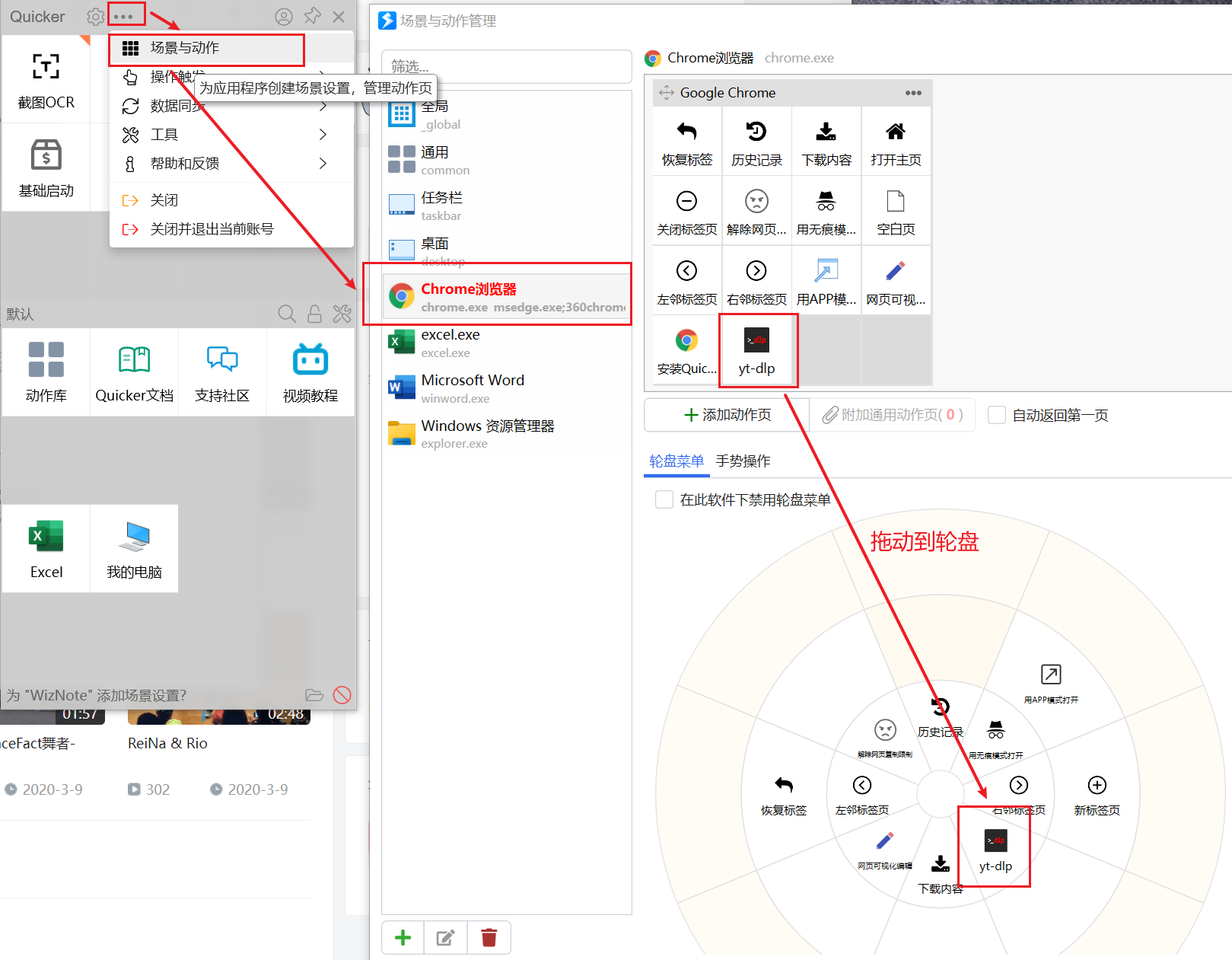The width and height of the screenshot is (1232, 960).
Task: Click the 筛选 filter input field
Action: point(507,66)
